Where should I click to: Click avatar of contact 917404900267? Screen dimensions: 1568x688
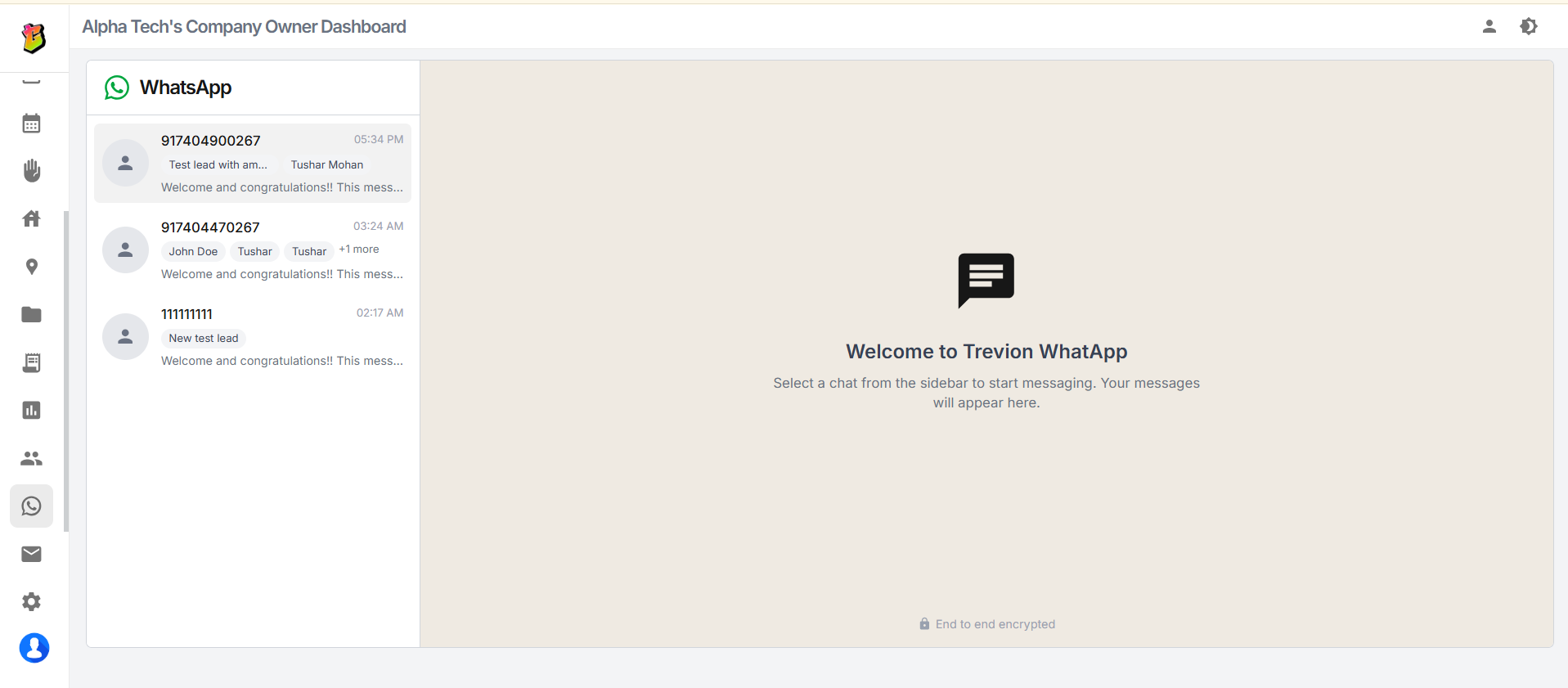(x=125, y=163)
